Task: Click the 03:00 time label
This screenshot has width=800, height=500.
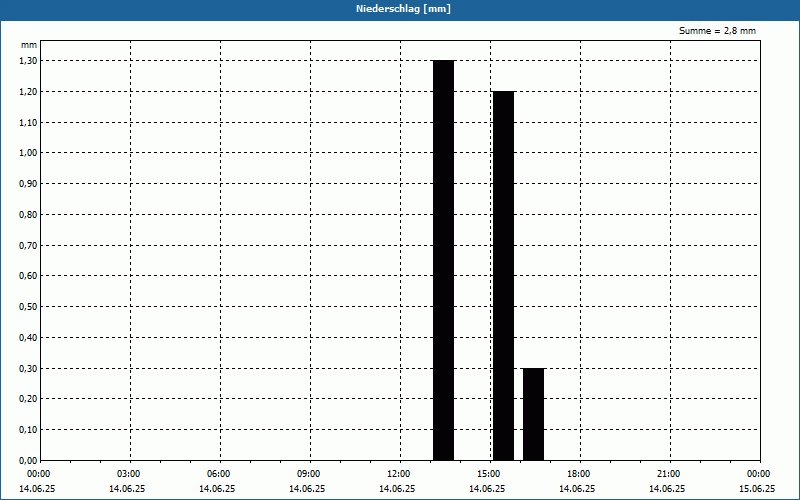Action: (x=129, y=474)
